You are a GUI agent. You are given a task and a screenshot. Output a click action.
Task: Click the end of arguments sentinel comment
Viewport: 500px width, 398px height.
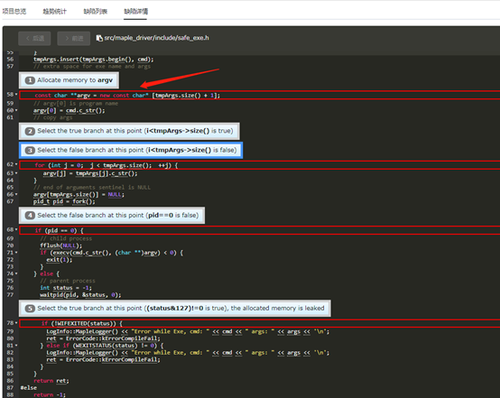[92, 187]
